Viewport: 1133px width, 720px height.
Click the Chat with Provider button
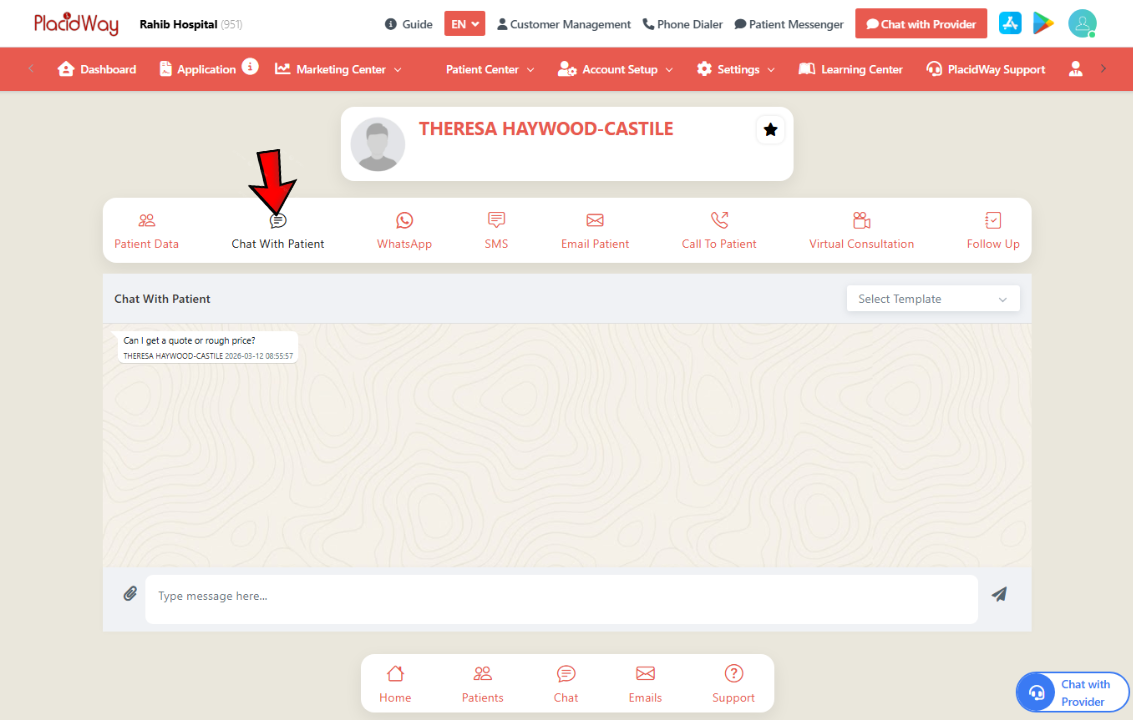(x=920, y=23)
